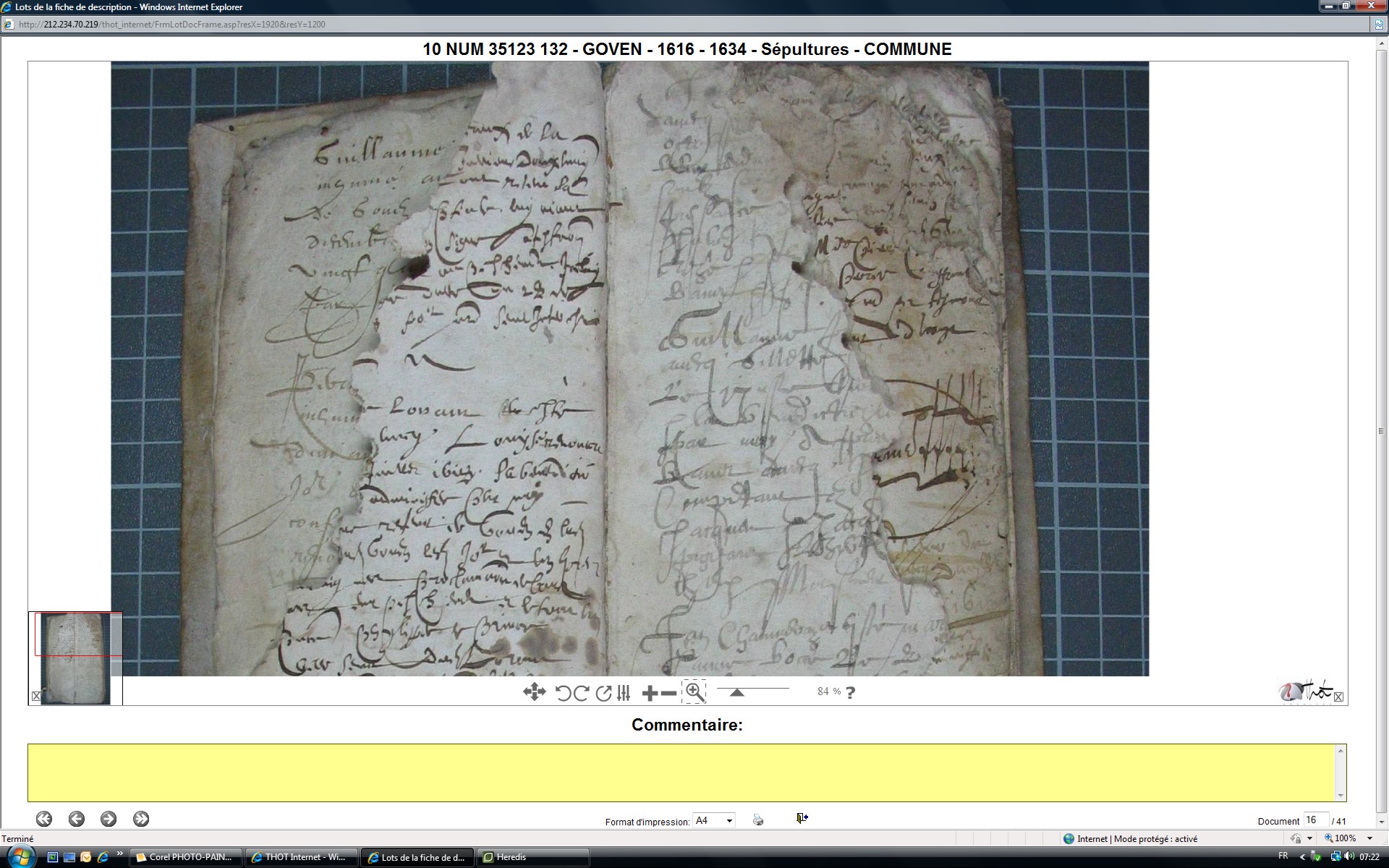Open viewer help question mark
Screen dimensions: 1389x868
(851, 692)
